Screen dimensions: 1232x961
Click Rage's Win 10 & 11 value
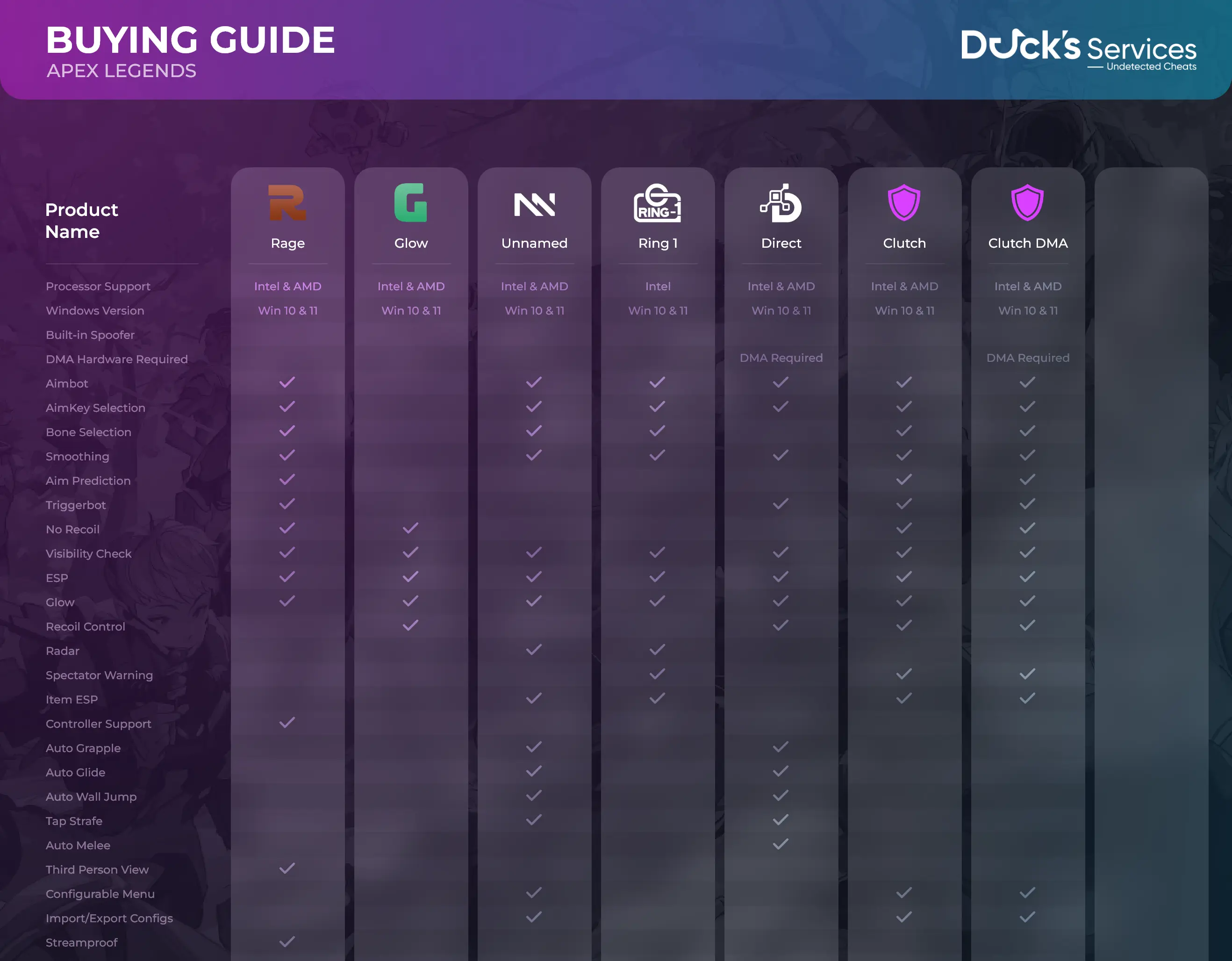288,311
